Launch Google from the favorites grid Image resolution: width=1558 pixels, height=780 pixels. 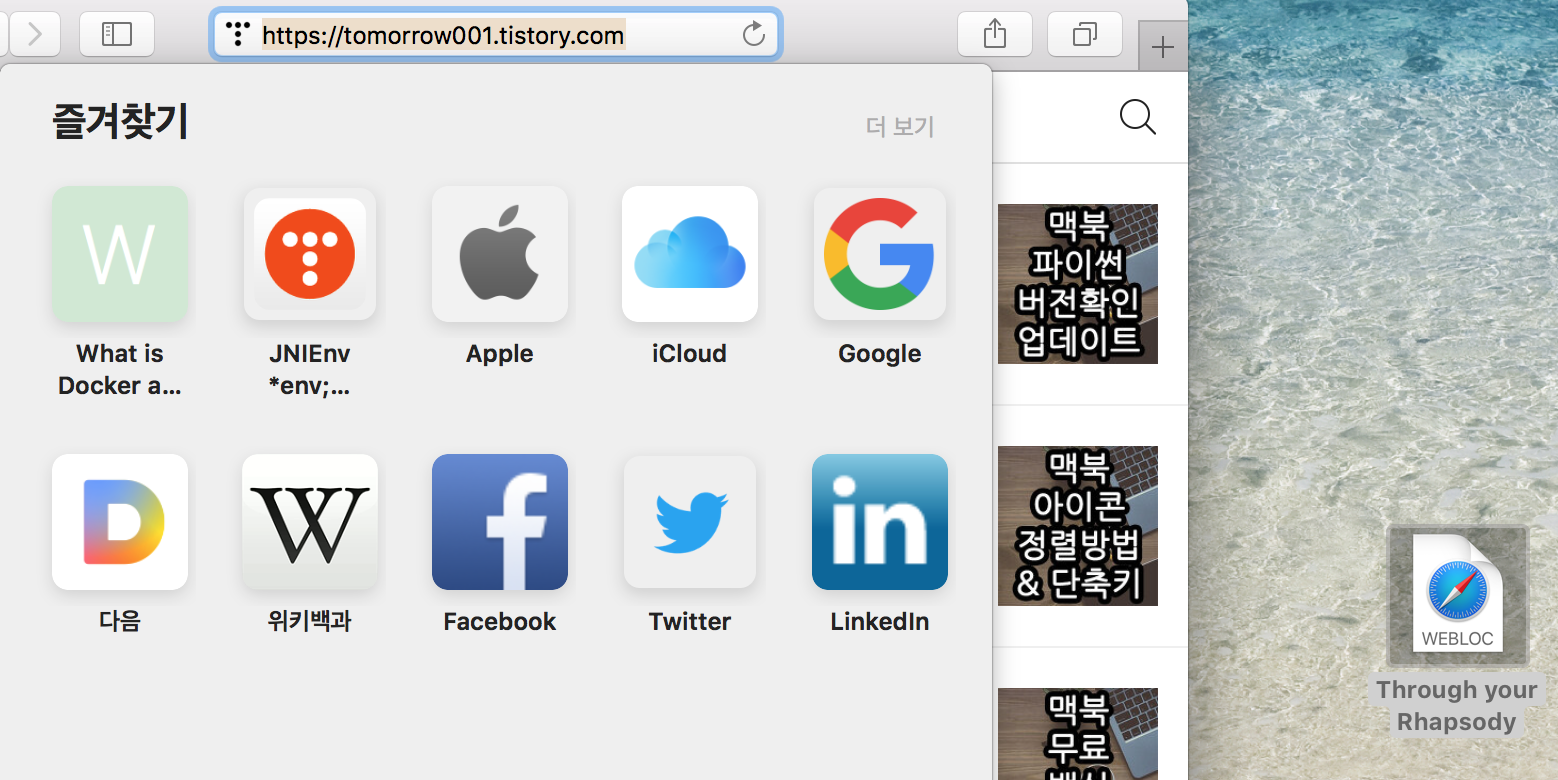click(x=880, y=254)
